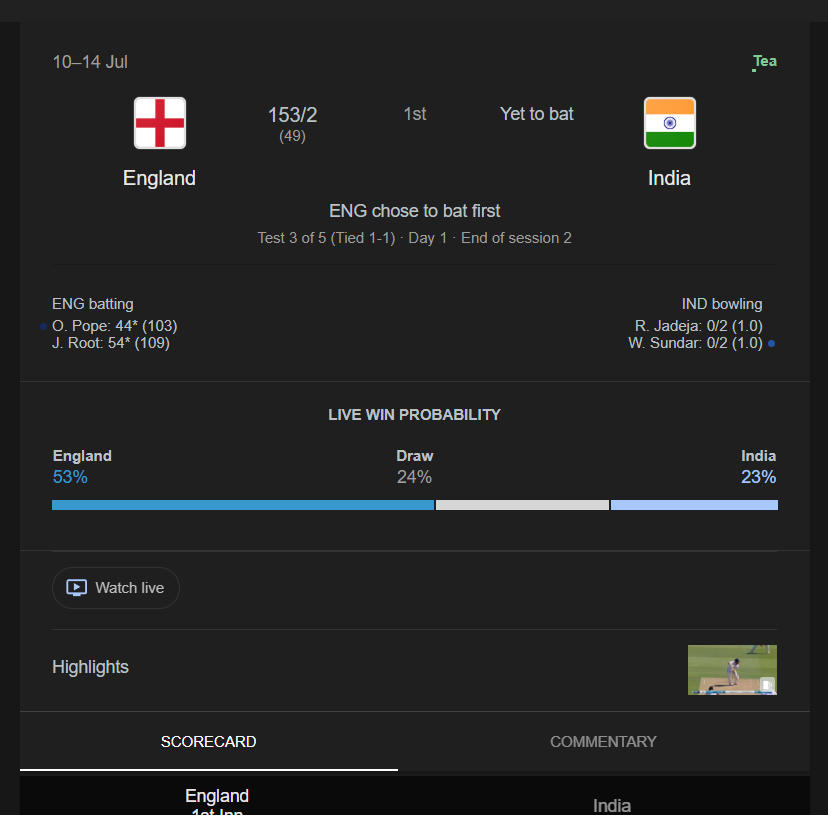Click the India flag icon
This screenshot has height=815, width=828.
pyautogui.click(x=670, y=123)
